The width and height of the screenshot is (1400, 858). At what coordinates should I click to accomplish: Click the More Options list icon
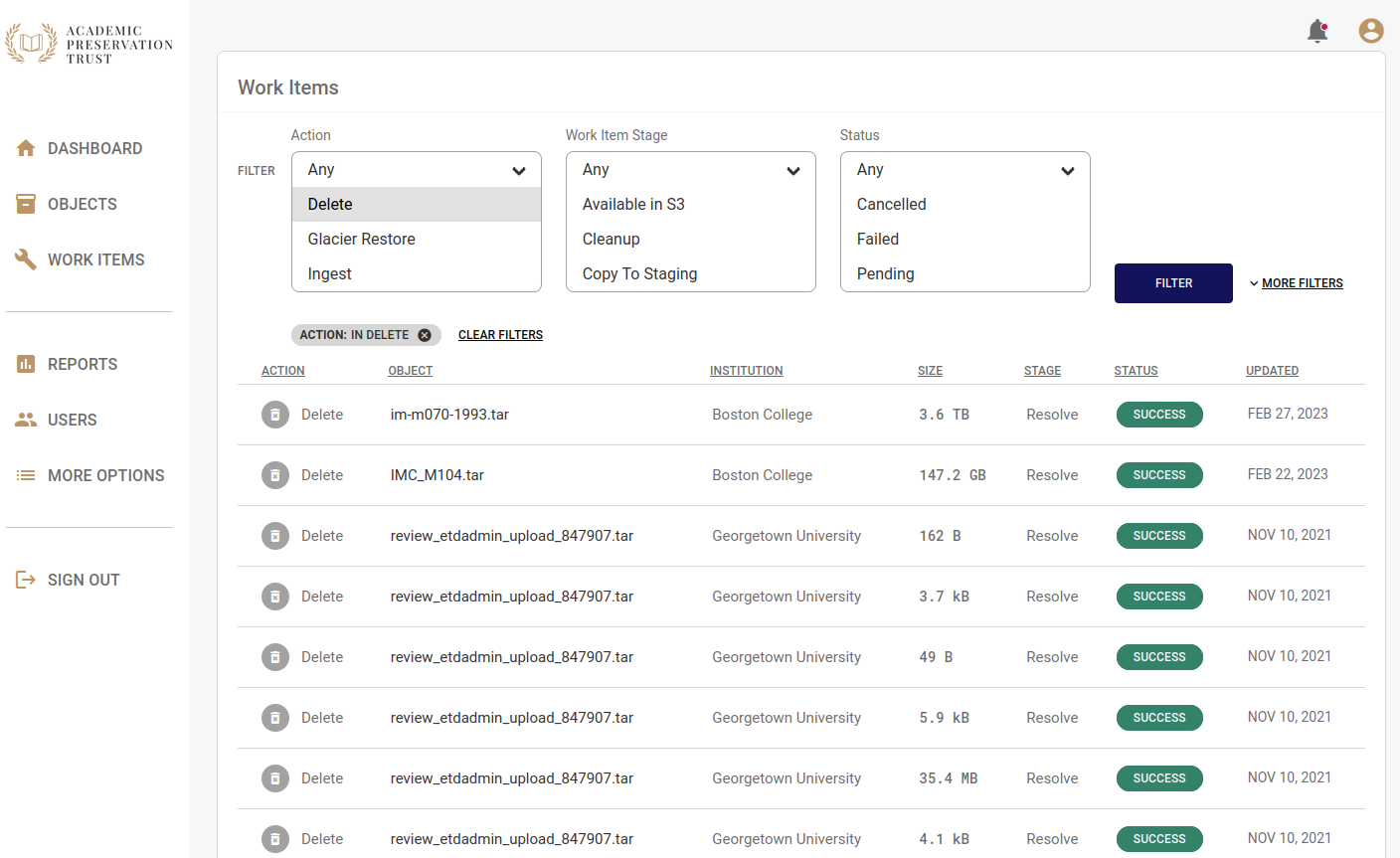pyautogui.click(x=26, y=475)
